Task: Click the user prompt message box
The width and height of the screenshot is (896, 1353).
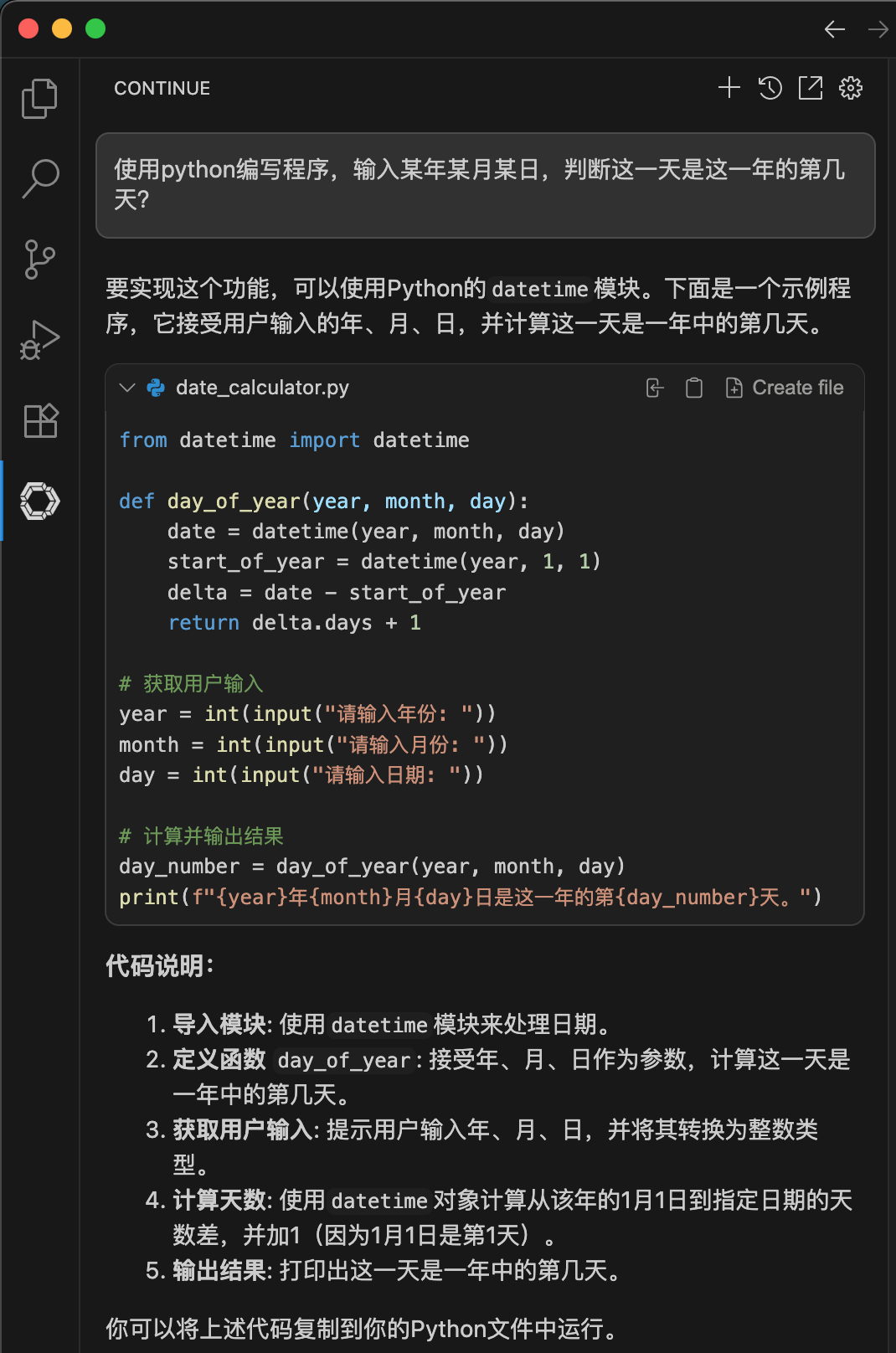Action: (486, 185)
